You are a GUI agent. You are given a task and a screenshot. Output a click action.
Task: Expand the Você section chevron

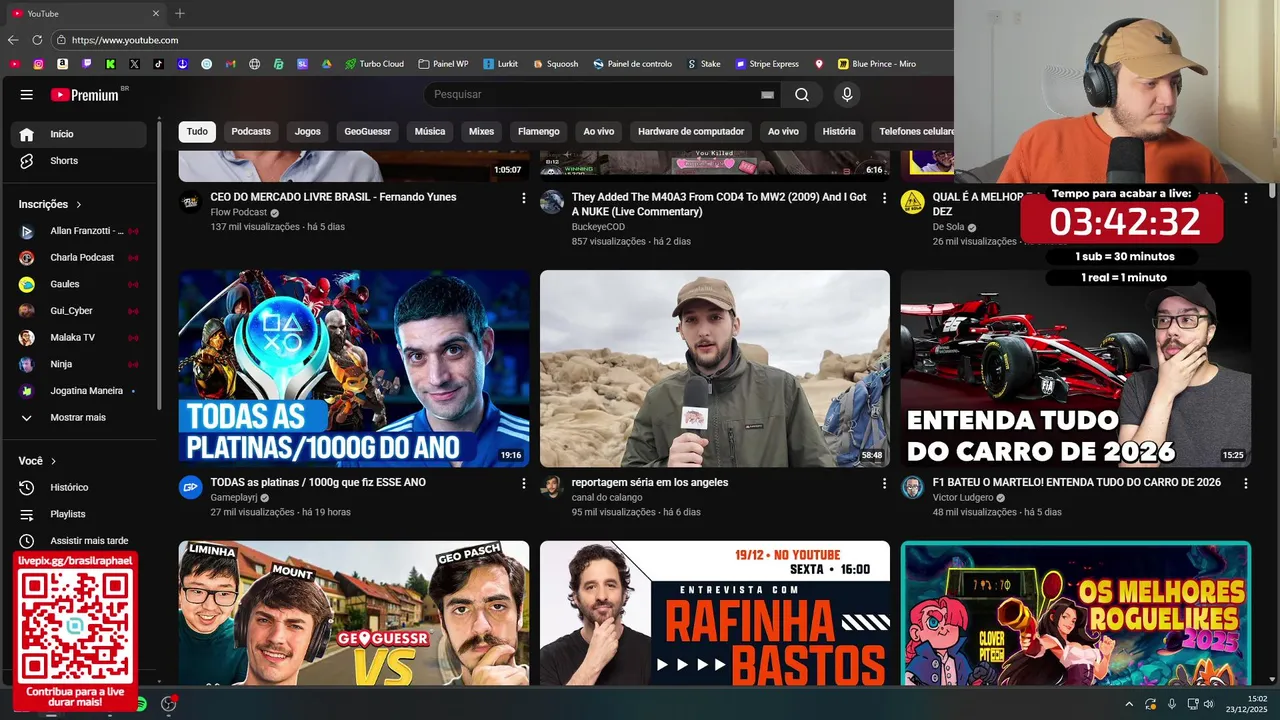click(53, 461)
